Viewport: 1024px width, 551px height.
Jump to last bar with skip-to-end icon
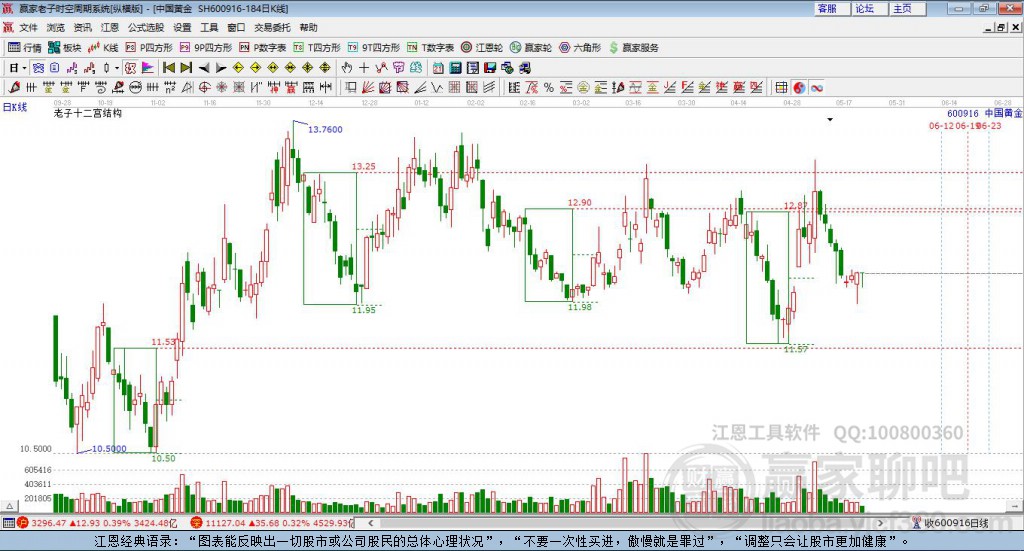click(186, 68)
